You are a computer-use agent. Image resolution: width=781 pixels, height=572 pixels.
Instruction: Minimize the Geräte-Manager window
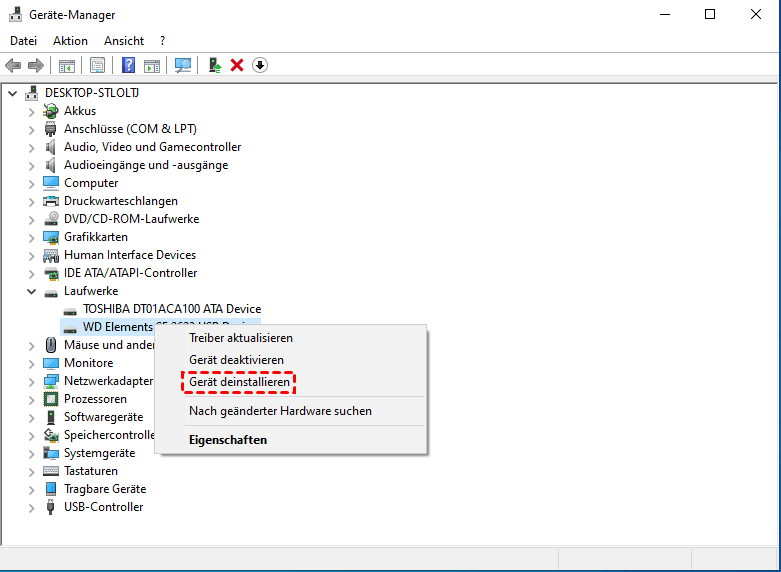coord(664,14)
